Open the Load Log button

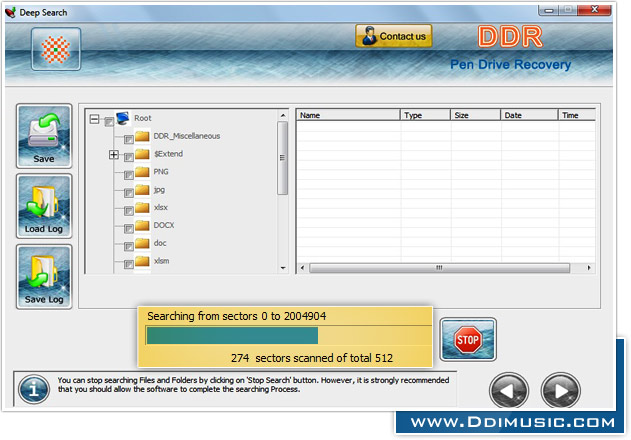[x=44, y=206]
